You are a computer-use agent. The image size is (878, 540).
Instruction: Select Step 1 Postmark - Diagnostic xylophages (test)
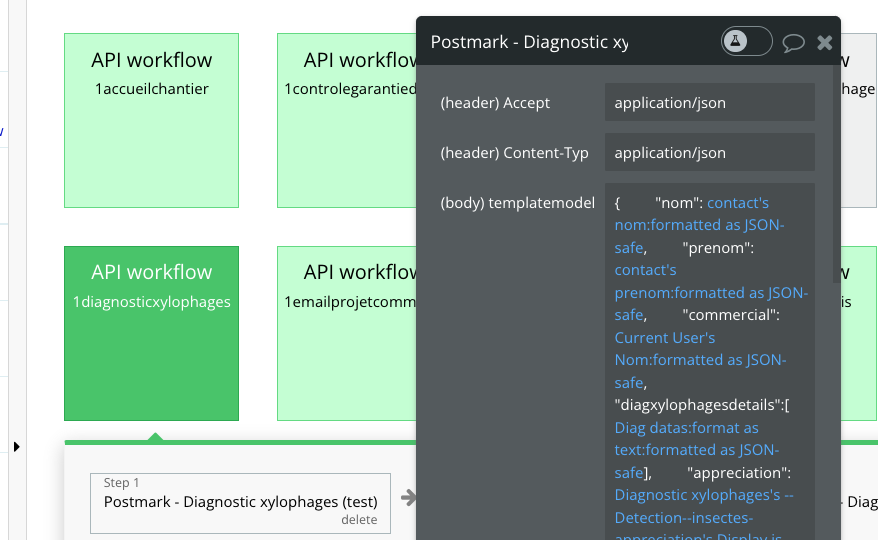[x=240, y=503]
